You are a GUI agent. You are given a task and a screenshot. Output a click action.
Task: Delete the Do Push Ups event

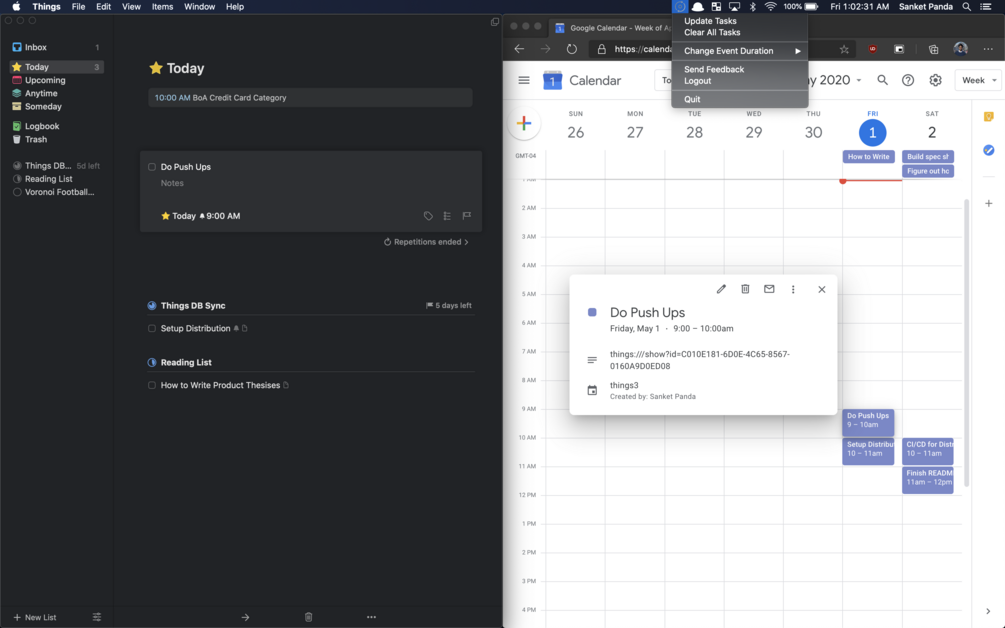tap(745, 290)
